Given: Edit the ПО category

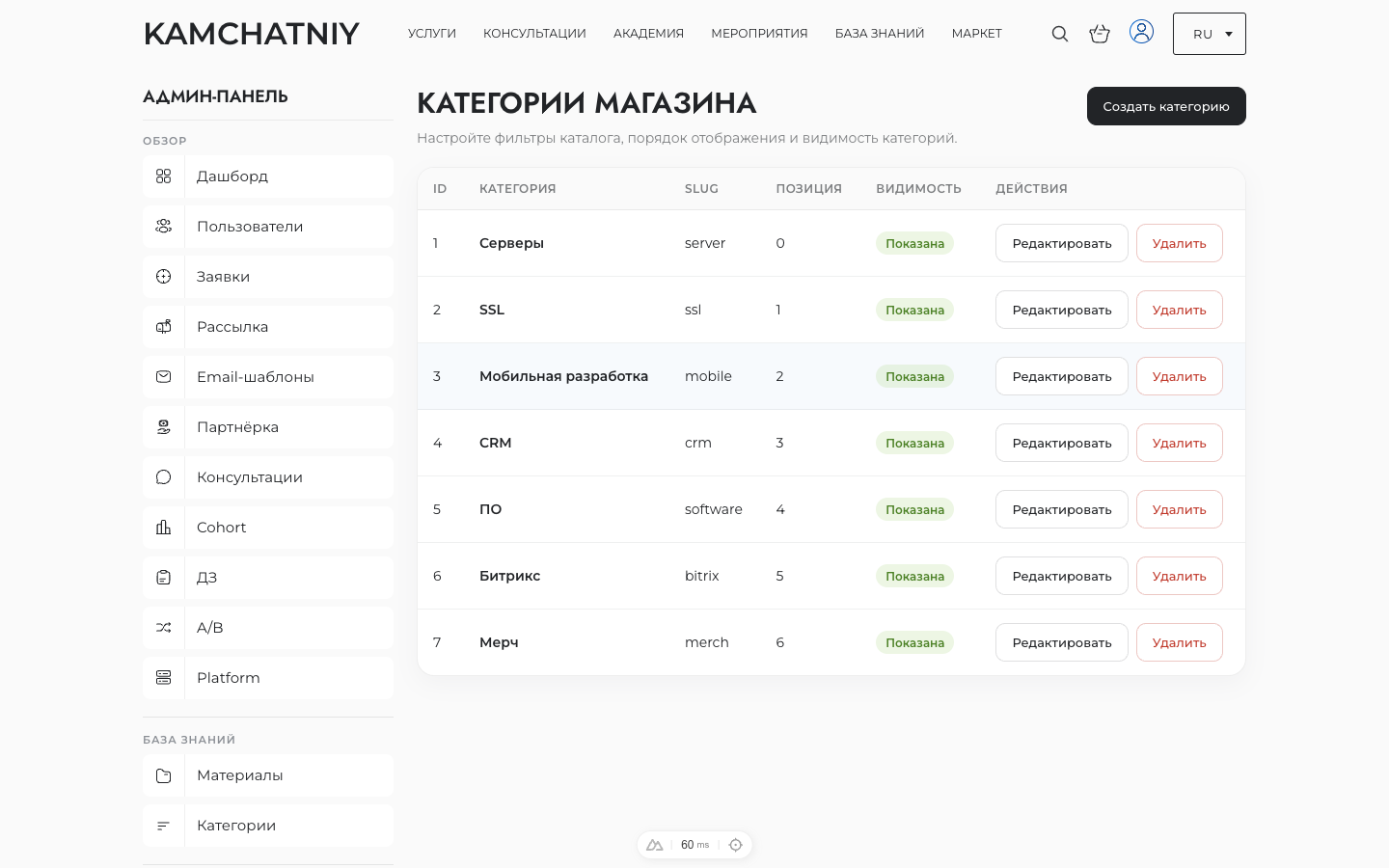Looking at the screenshot, I should (x=1062, y=509).
